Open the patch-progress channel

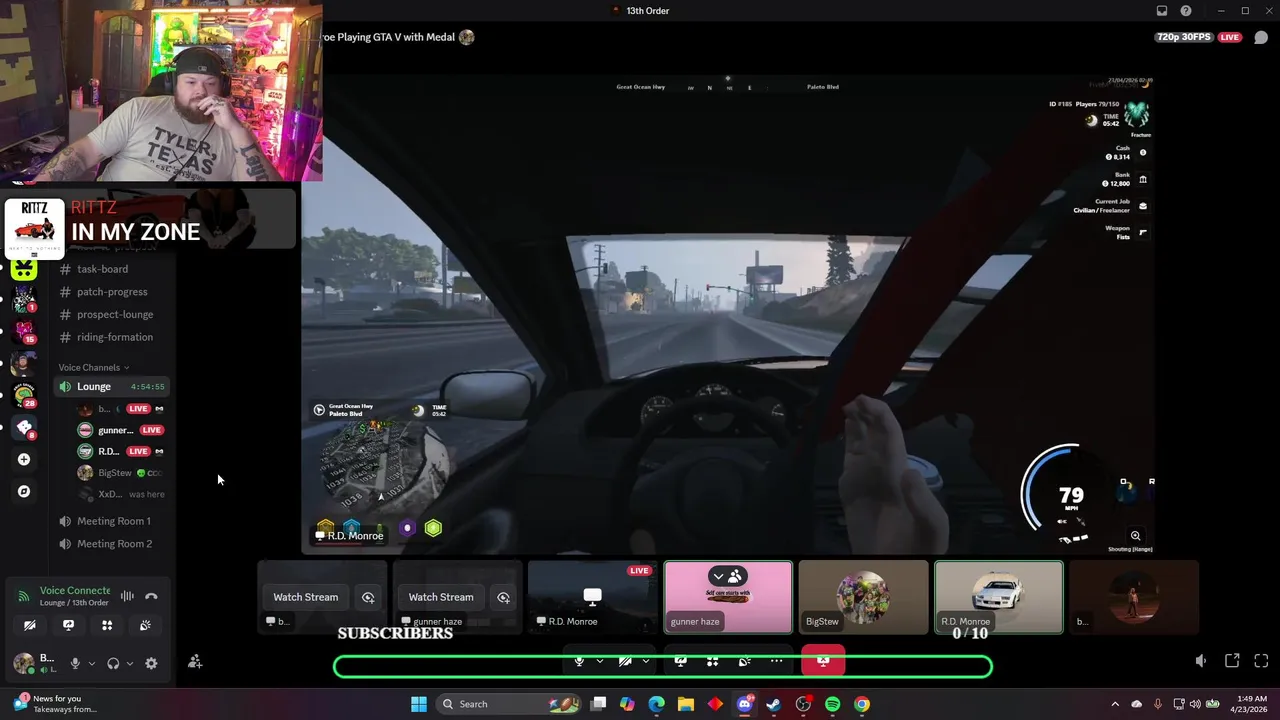click(112, 292)
